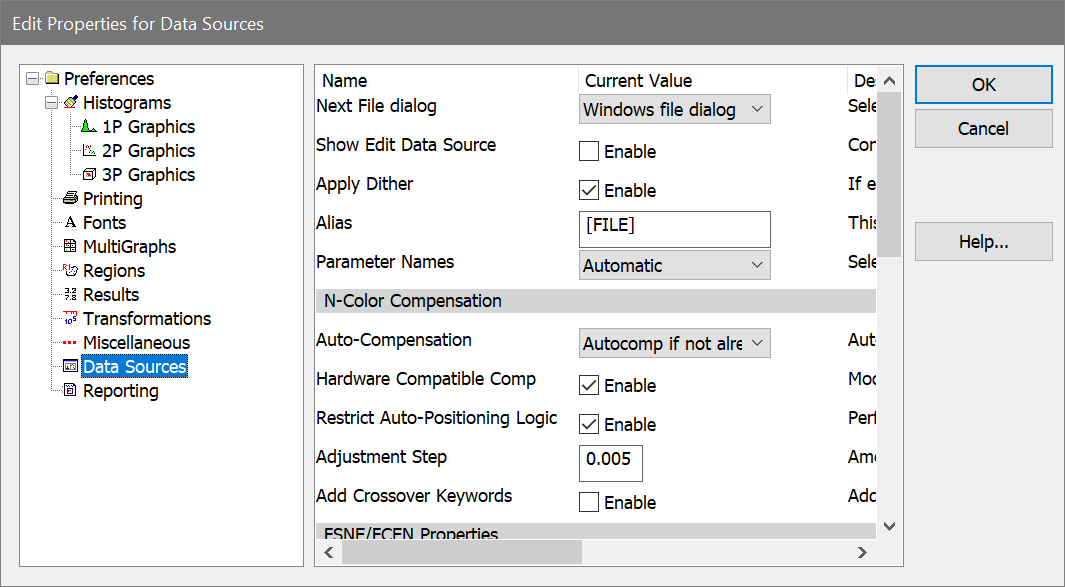Click the OK button
This screenshot has height=587, width=1065.
click(x=983, y=85)
